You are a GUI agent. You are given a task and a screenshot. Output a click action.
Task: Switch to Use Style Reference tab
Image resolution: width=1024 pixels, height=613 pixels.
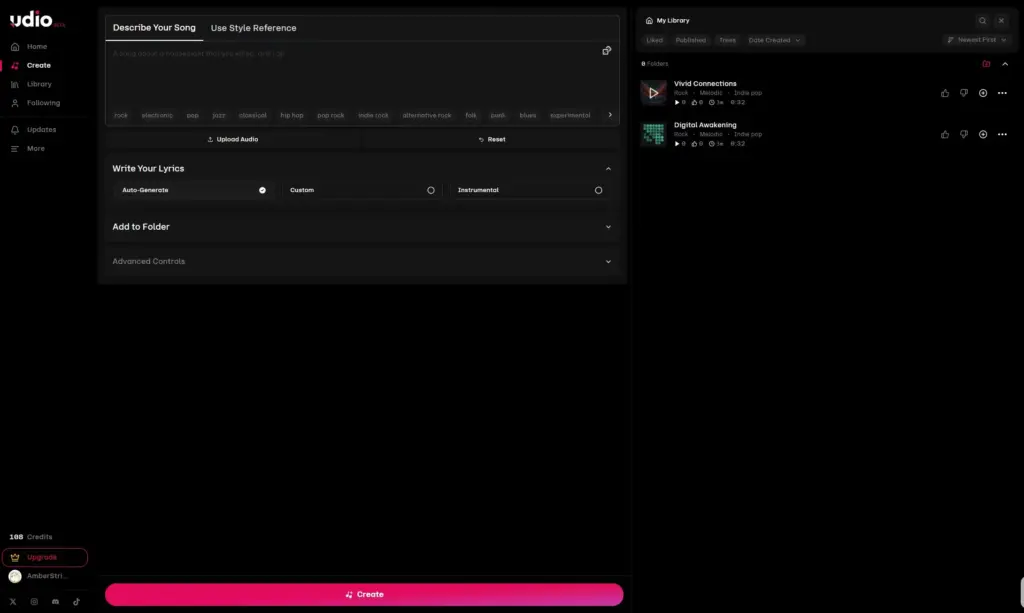click(x=253, y=28)
